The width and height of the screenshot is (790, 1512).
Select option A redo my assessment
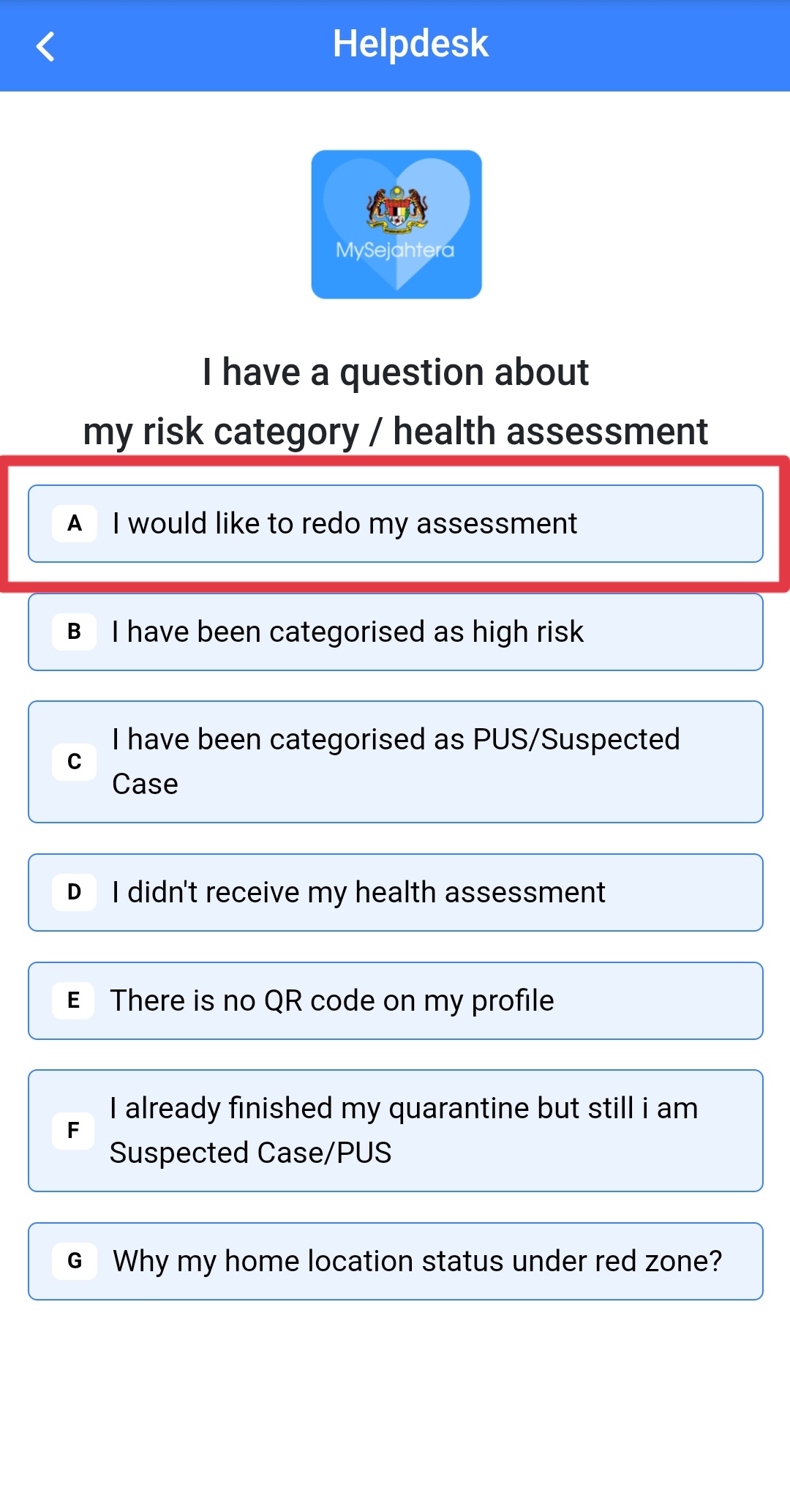396,524
